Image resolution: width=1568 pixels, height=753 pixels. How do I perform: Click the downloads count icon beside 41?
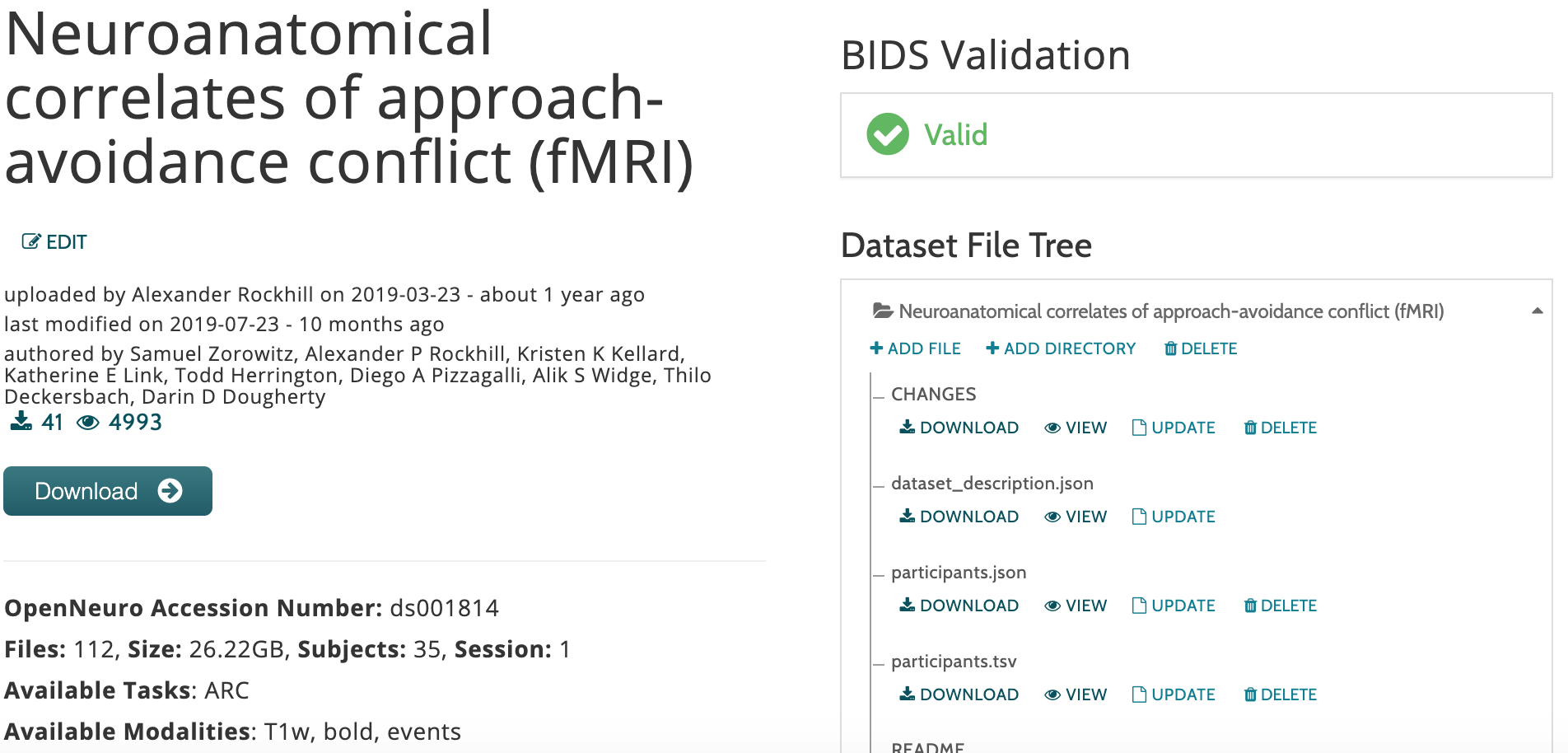click(x=21, y=423)
